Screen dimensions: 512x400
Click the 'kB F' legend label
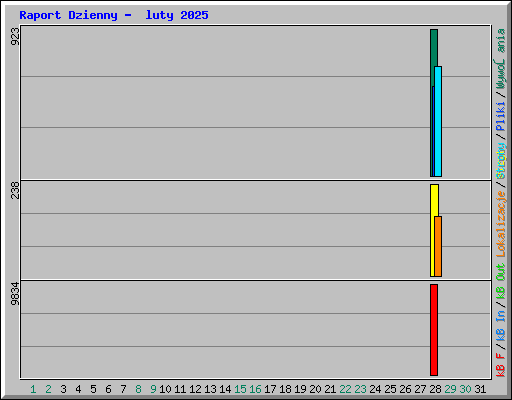coord(500,365)
